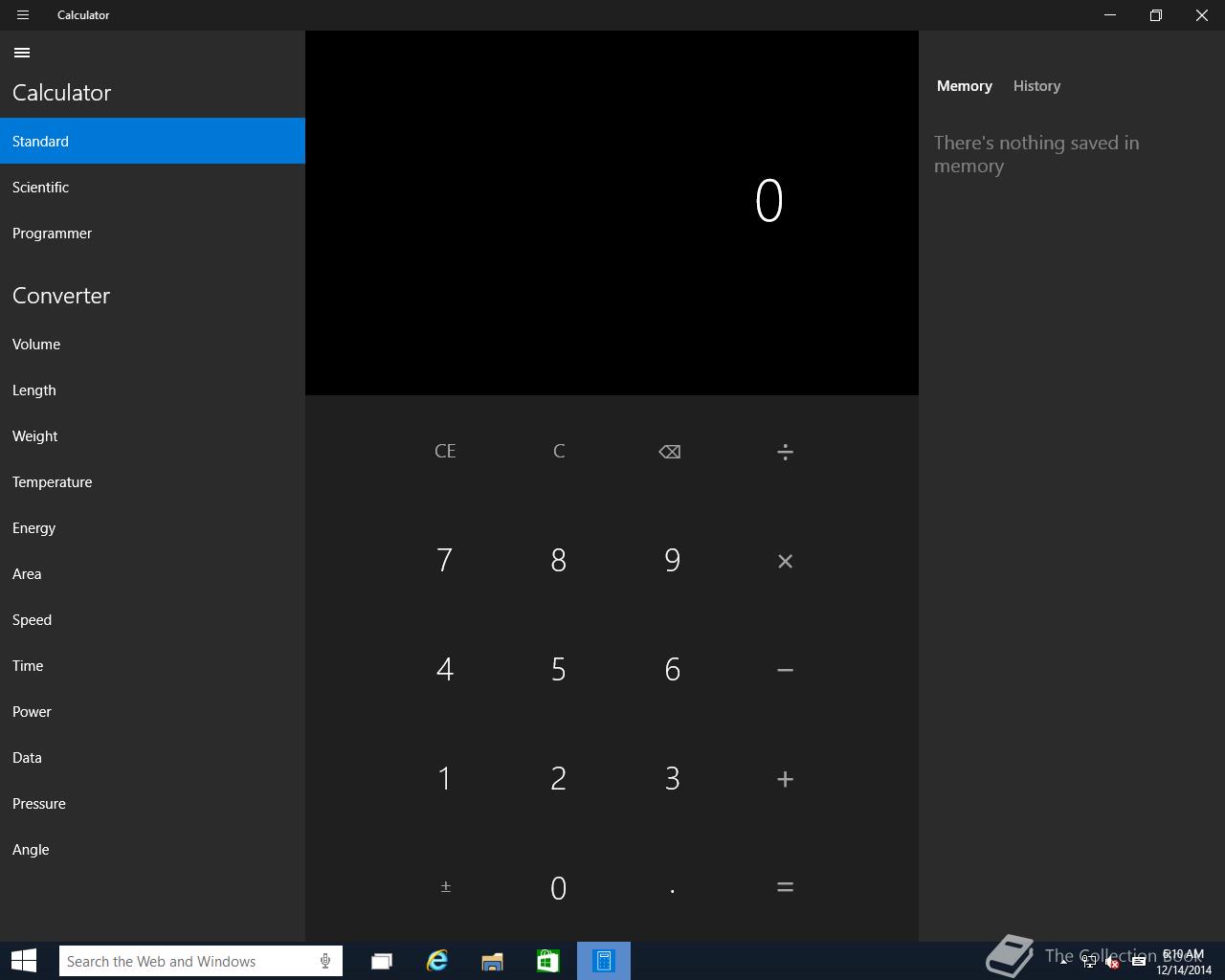
Task: Switch to the History tab
Action: pos(1036,86)
